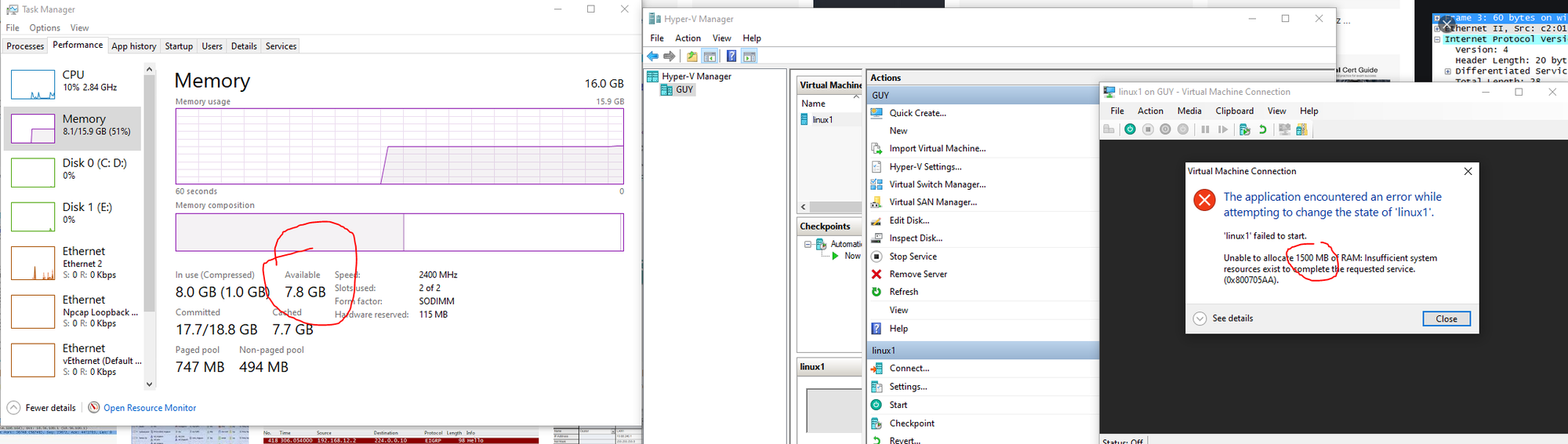Click Virtual Switch Manager... action
Viewport: 1568px width, 444px height.
tap(938, 184)
